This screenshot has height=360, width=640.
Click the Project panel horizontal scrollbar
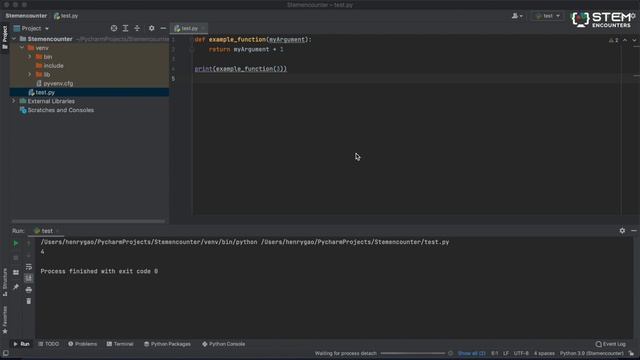tap(88, 222)
